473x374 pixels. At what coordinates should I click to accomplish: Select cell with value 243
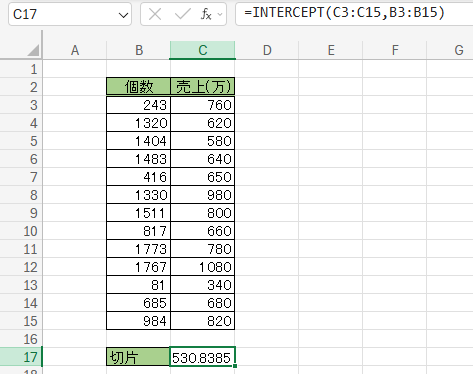coord(139,105)
